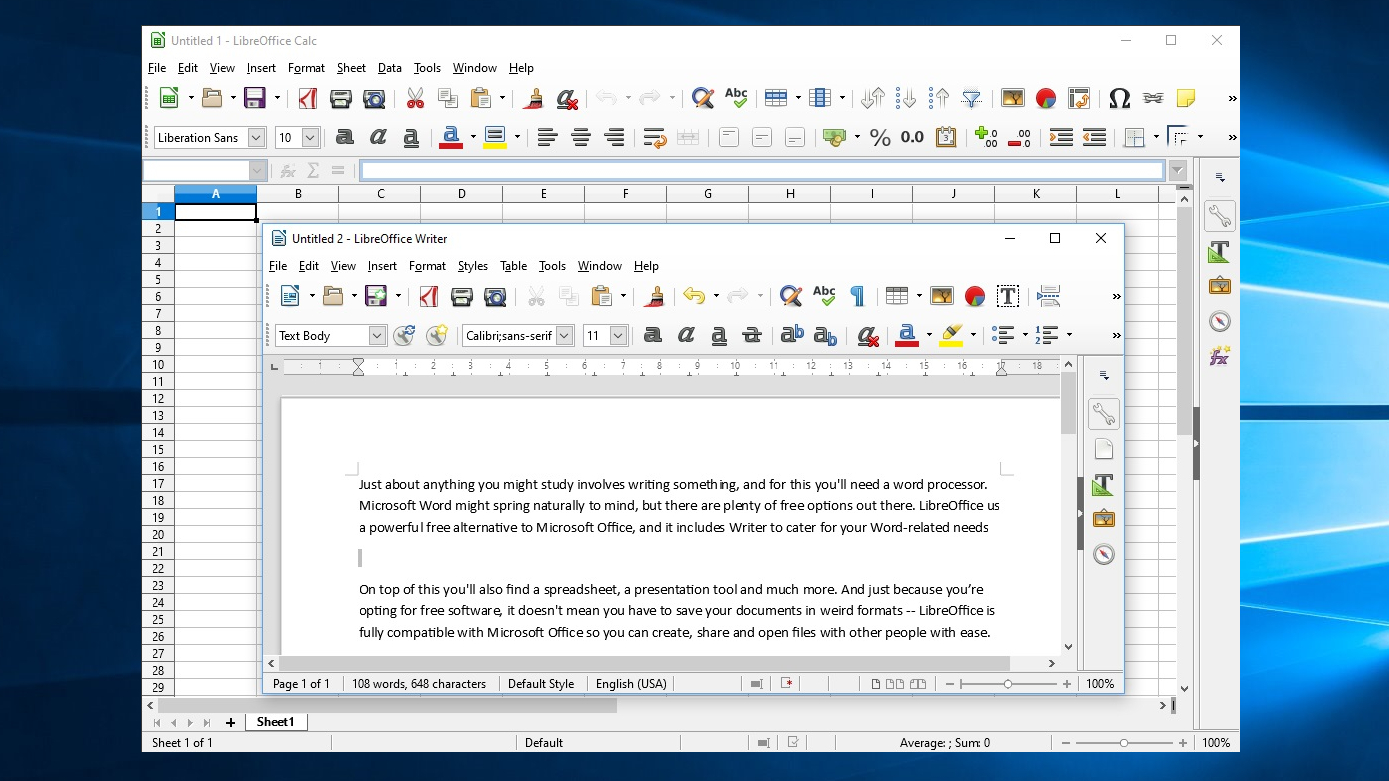Viewport: 1389px width, 781px height.
Task: Toggle formatting marks in Writer
Action: pos(857,296)
